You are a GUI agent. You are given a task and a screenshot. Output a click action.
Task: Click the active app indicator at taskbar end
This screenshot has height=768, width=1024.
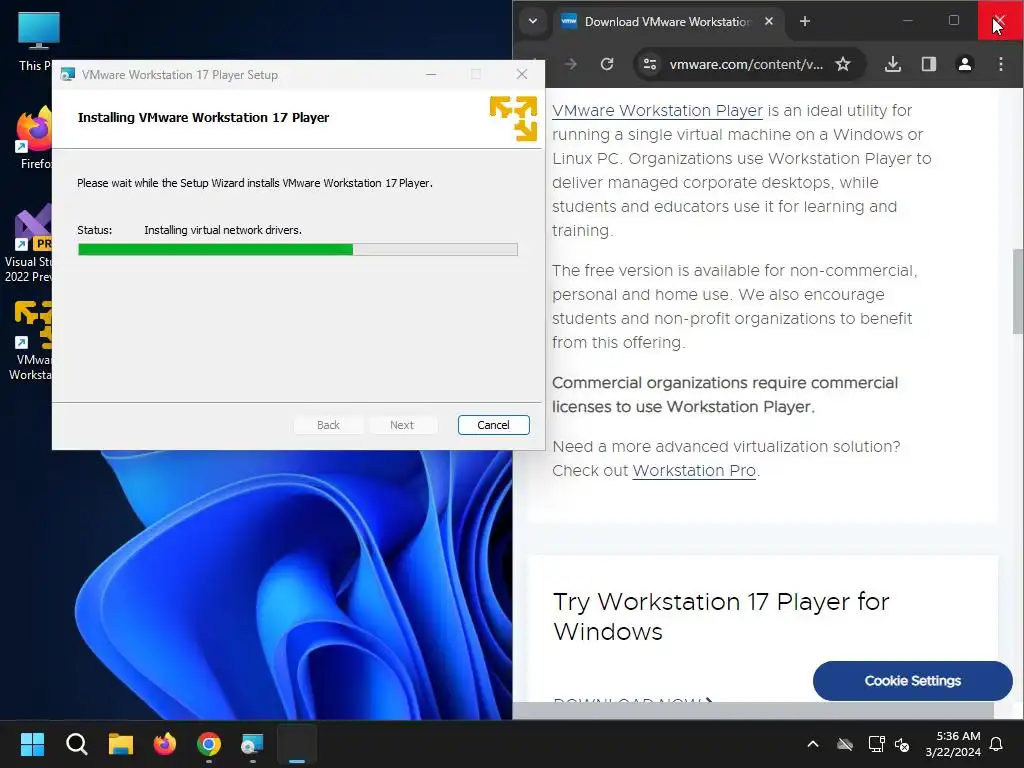(x=297, y=744)
